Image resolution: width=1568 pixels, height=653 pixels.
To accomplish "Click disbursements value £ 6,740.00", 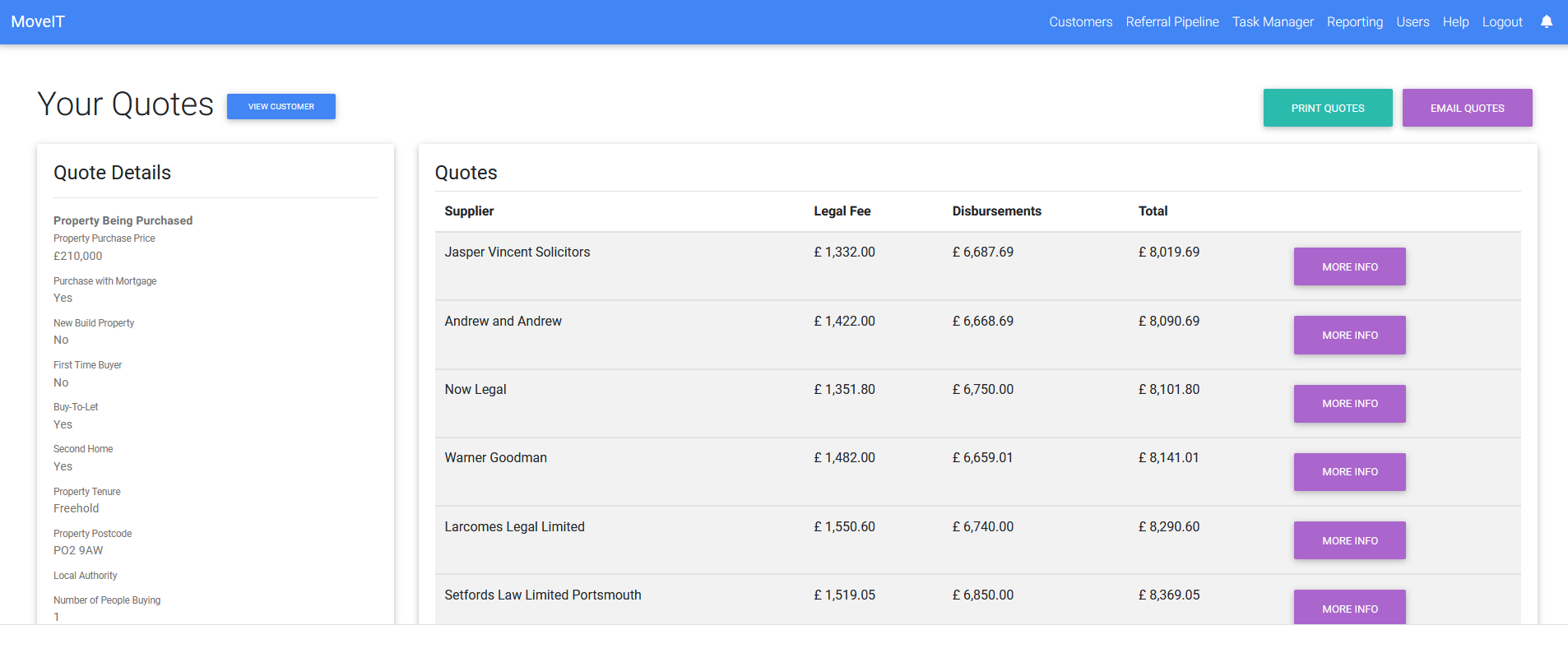I will pos(982,527).
